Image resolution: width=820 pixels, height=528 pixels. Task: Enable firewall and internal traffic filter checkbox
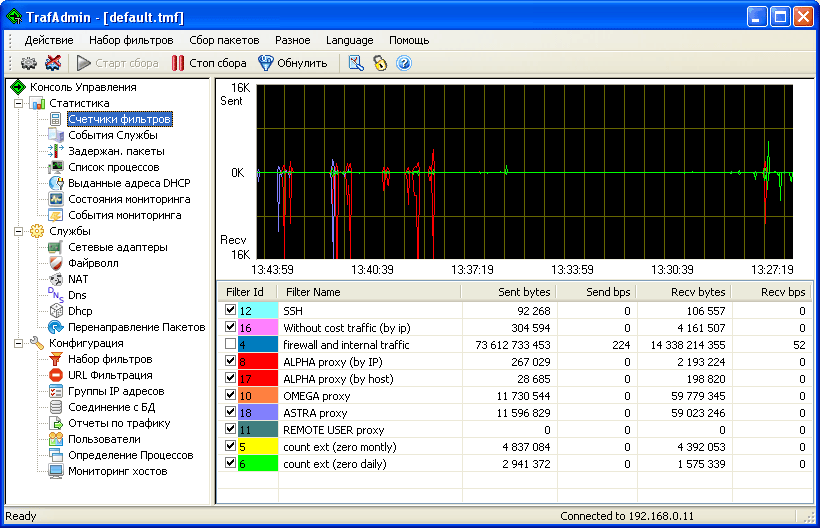pyautogui.click(x=231, y=345)
